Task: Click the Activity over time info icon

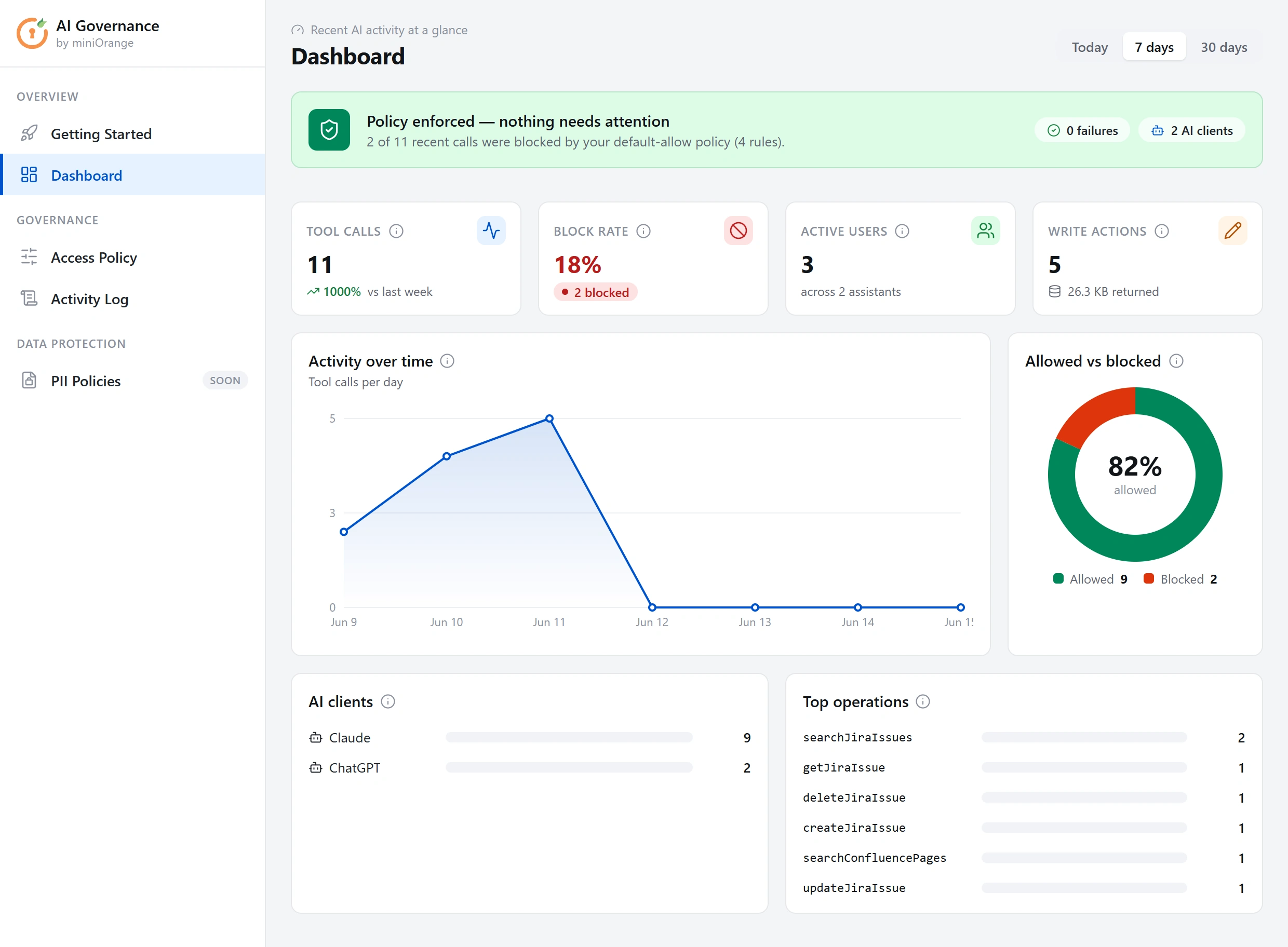Action: coord(447,361)
